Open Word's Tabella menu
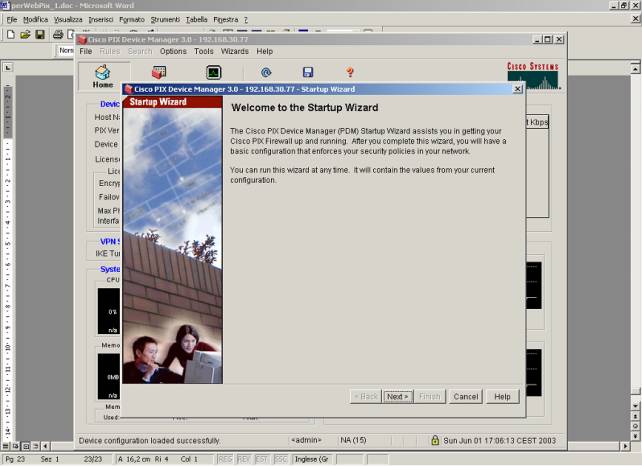 coord(197,19)
